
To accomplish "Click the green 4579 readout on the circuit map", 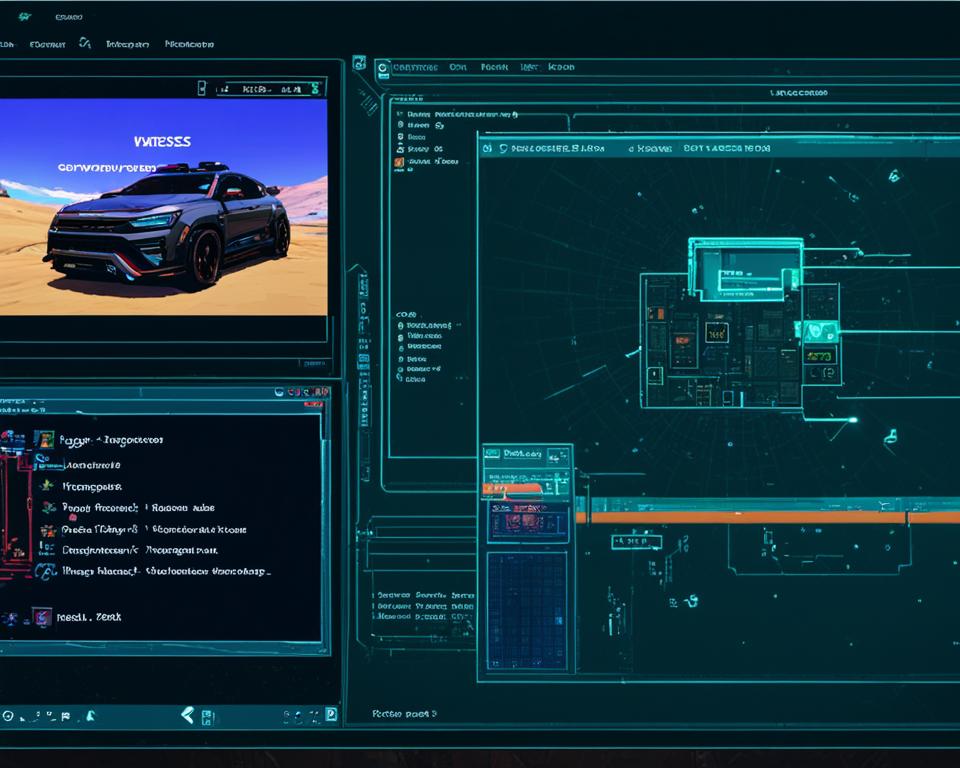I will (x=819, y=357).
